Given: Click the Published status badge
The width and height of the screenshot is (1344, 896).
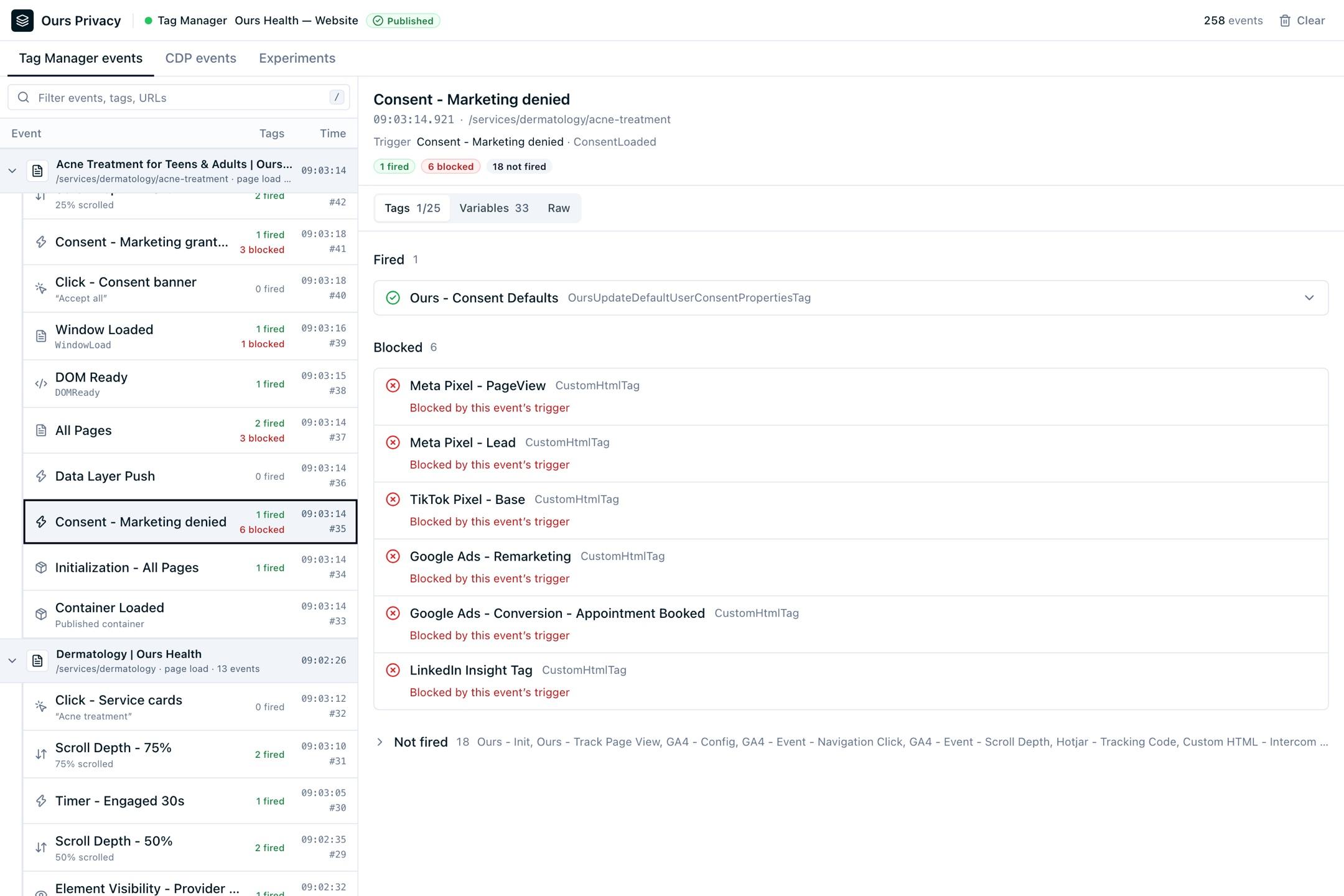Looking at the screenshot, I should point(403,21).
